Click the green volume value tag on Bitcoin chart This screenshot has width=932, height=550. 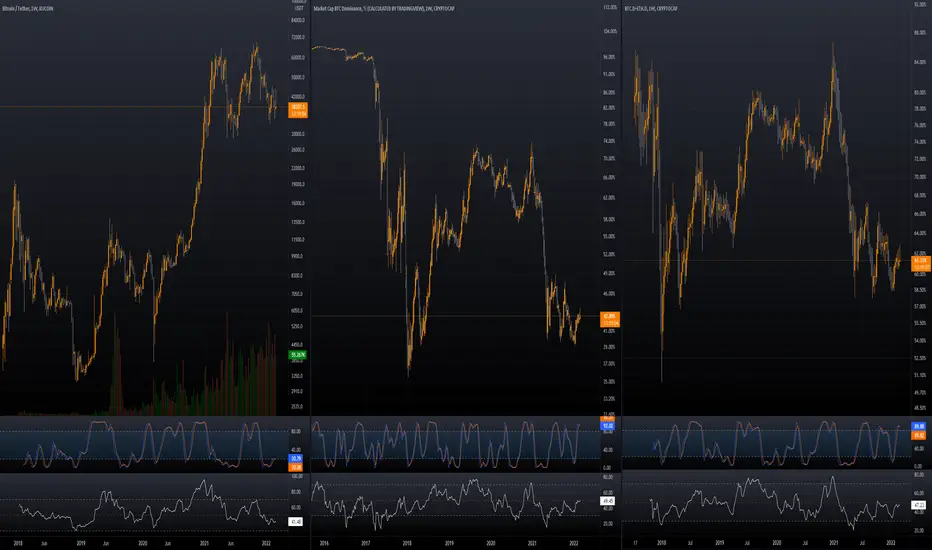point(298,354)
